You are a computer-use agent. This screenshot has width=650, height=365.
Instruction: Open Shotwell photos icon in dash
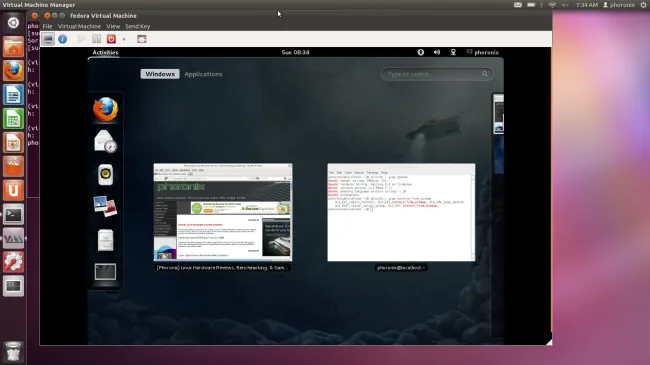click(x=105, y=206)
